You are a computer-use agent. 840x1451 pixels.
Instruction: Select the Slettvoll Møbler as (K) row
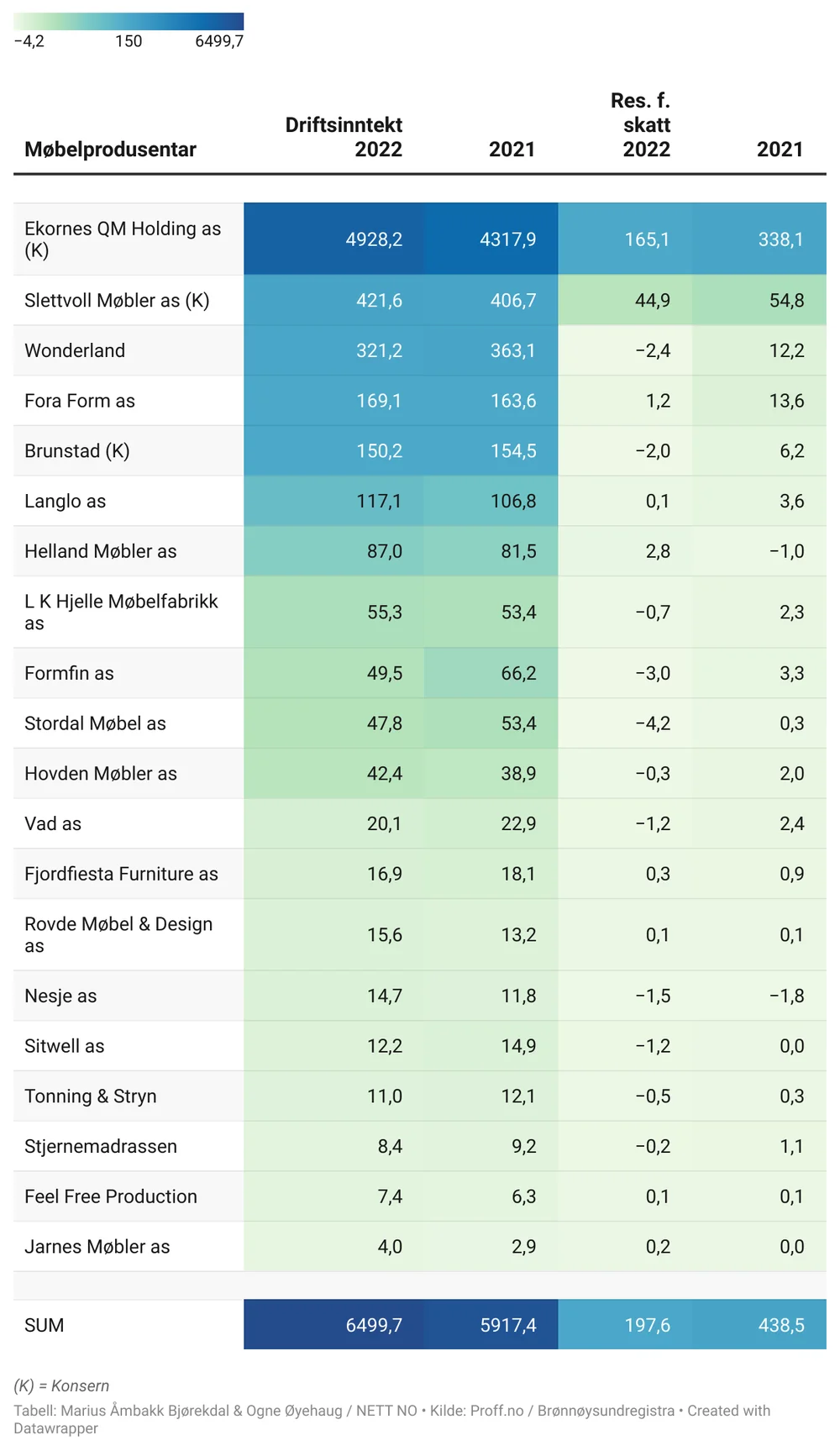(117, 301)
